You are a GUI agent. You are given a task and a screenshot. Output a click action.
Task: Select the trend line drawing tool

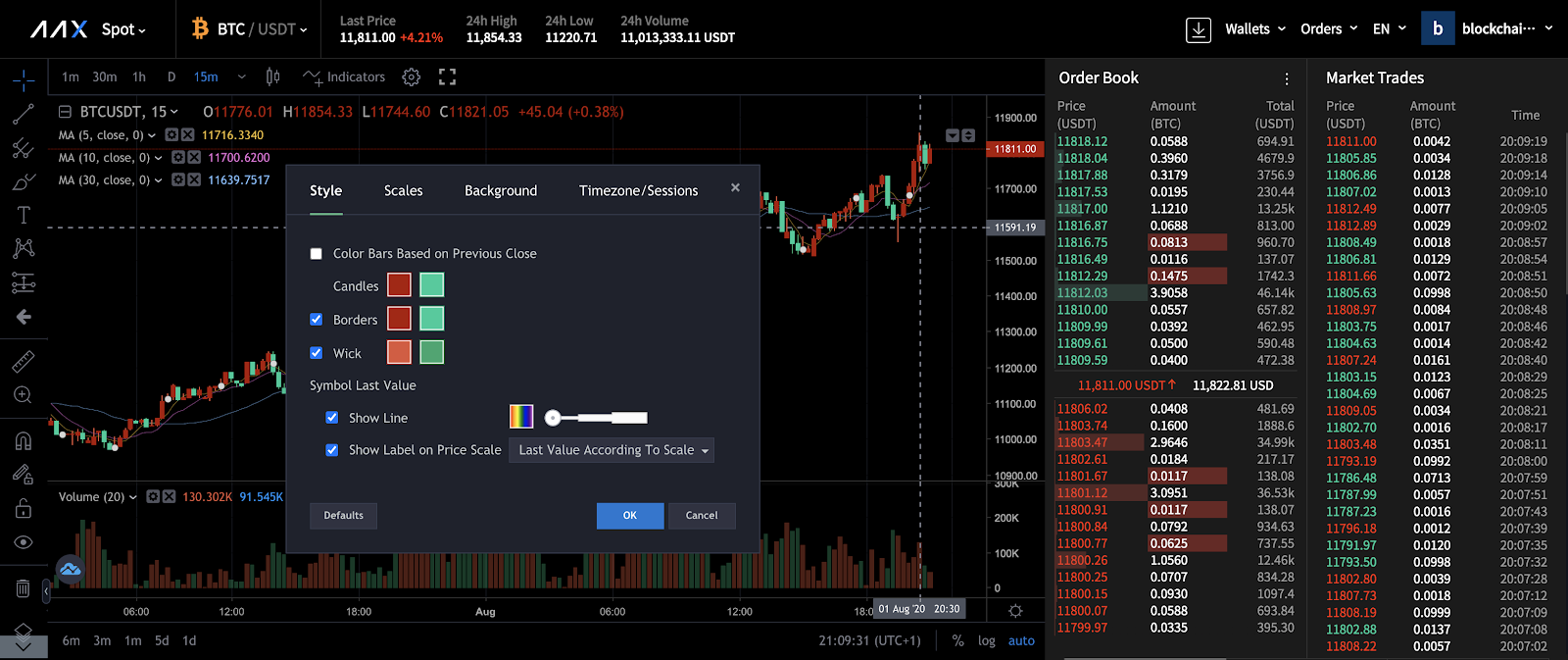(x=24, y=114)
